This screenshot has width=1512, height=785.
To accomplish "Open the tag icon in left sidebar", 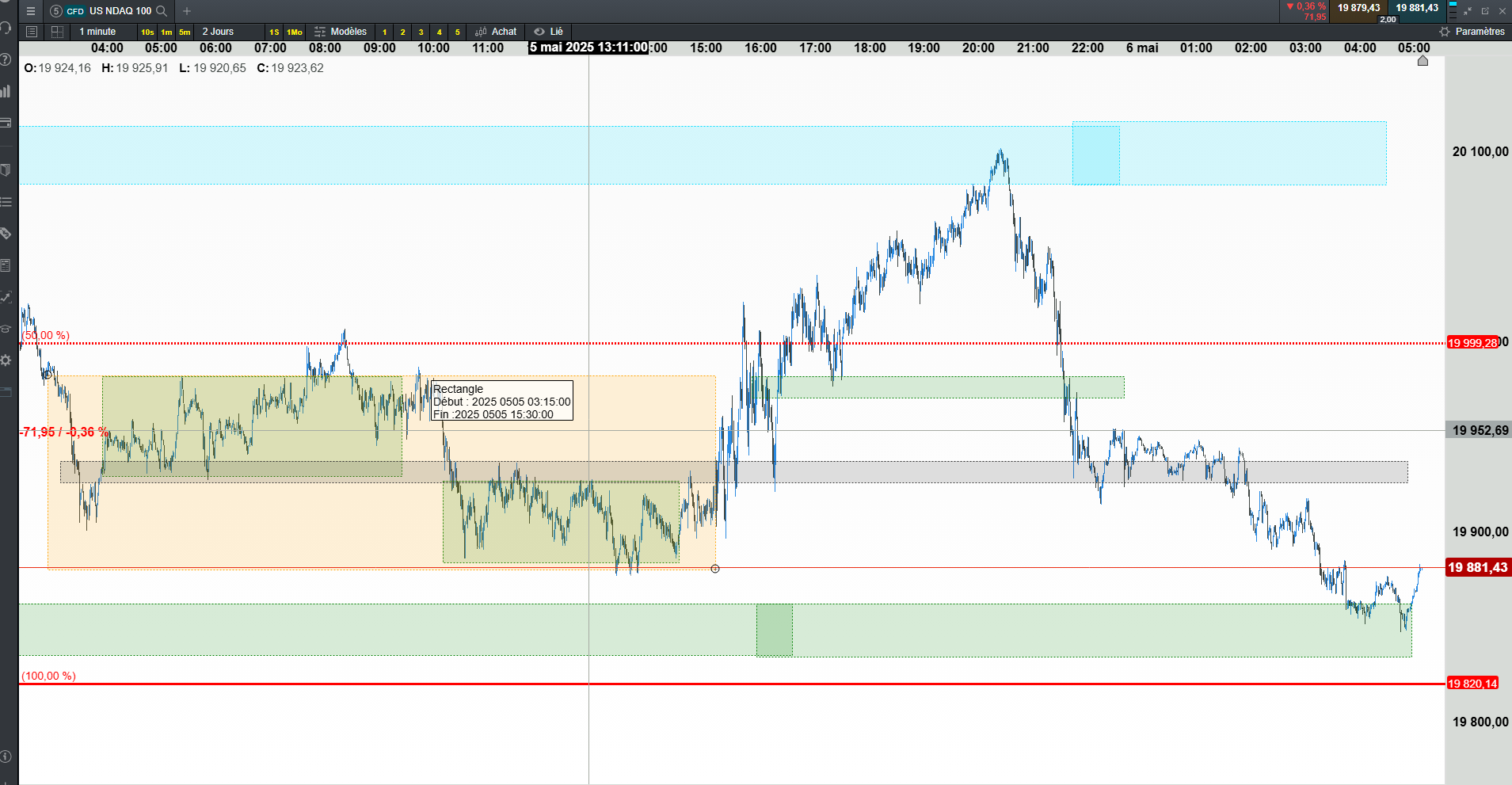I will 6,234.
